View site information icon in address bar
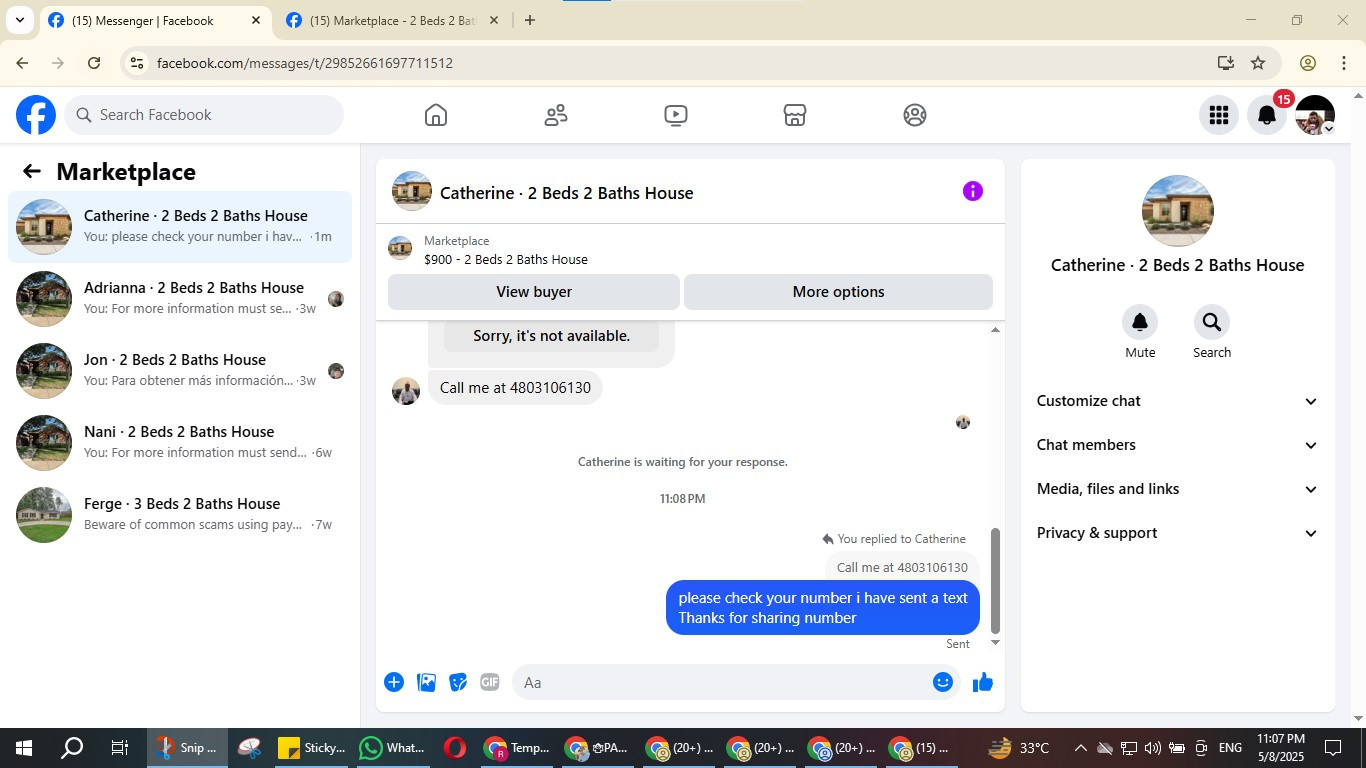 point(137,63)
